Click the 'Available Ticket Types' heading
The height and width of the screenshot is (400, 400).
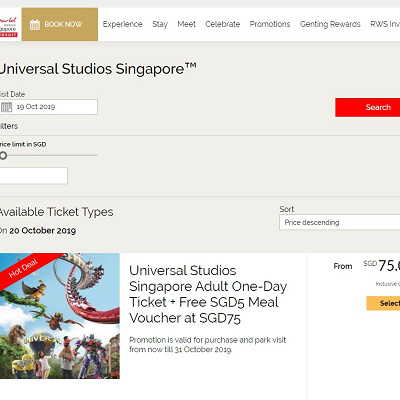point(56,212)
